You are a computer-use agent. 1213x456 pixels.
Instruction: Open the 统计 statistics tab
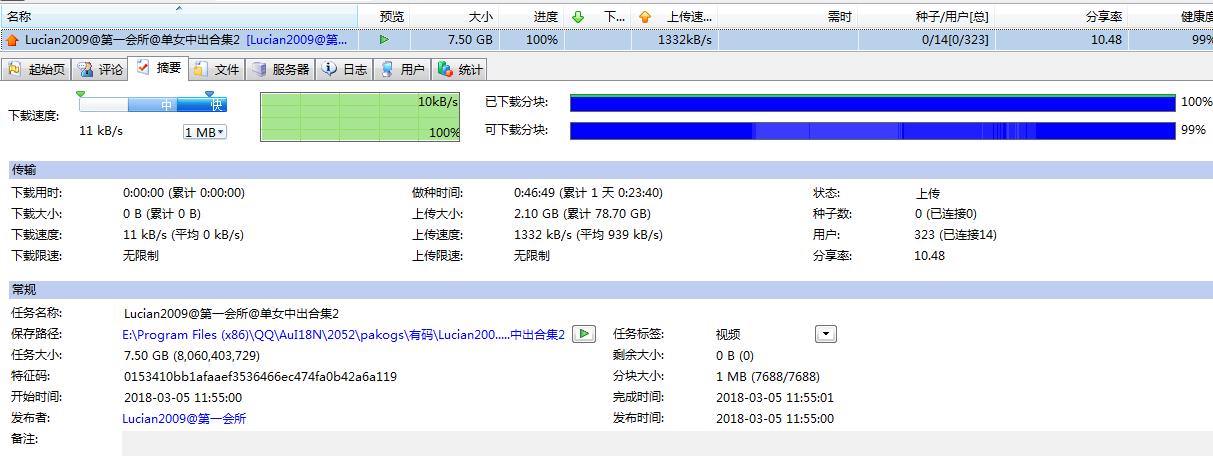(461, 69)
